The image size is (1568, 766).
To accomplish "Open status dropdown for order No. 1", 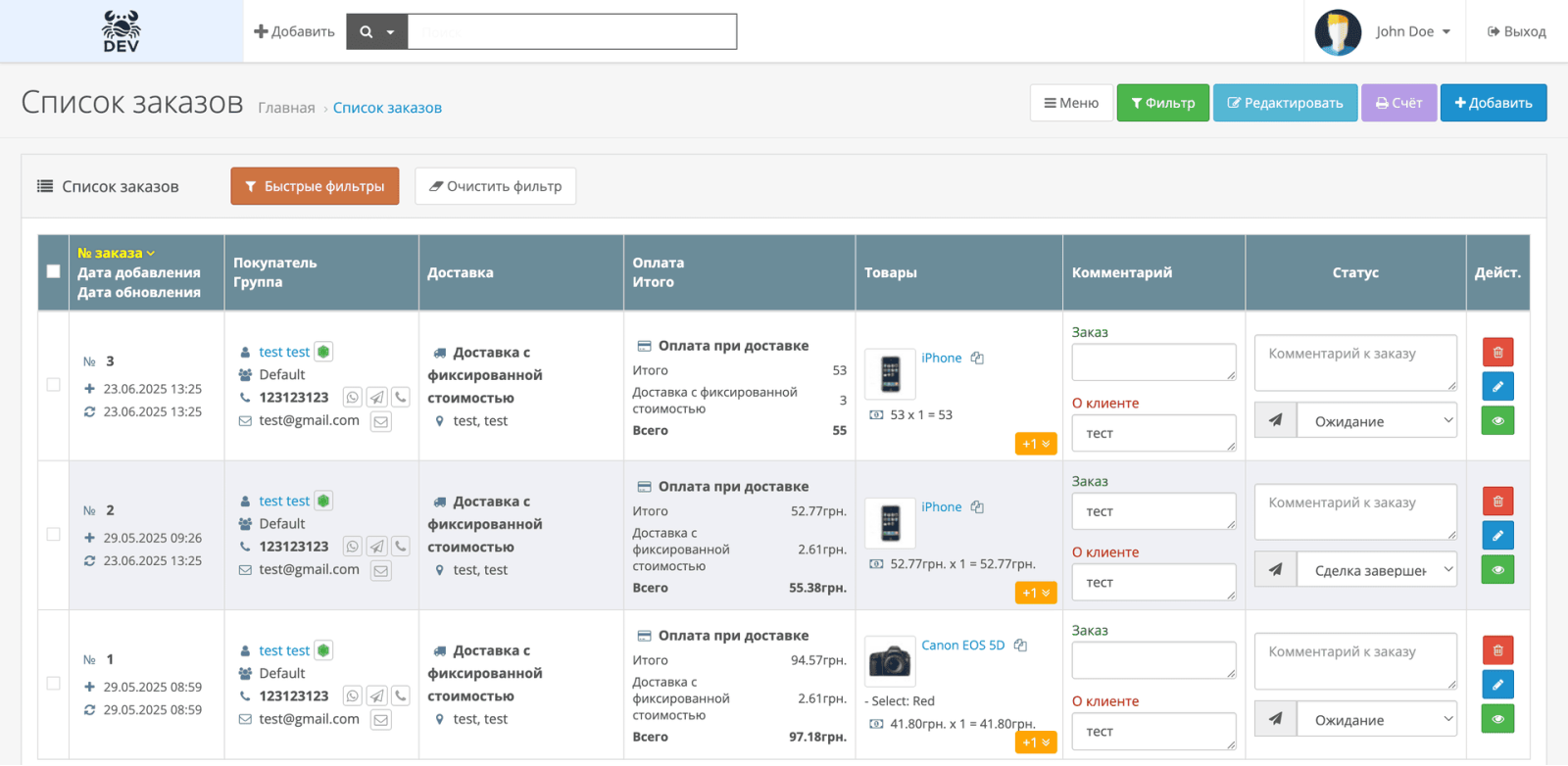I will pyautogui.click(x=1377, y=720).
